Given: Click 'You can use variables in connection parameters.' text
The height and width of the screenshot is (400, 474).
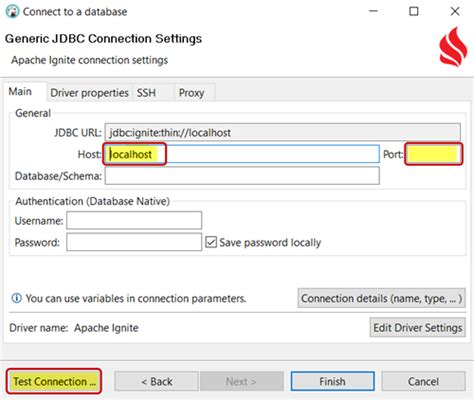Looking at the screenshot, I should tap(136, 298).
